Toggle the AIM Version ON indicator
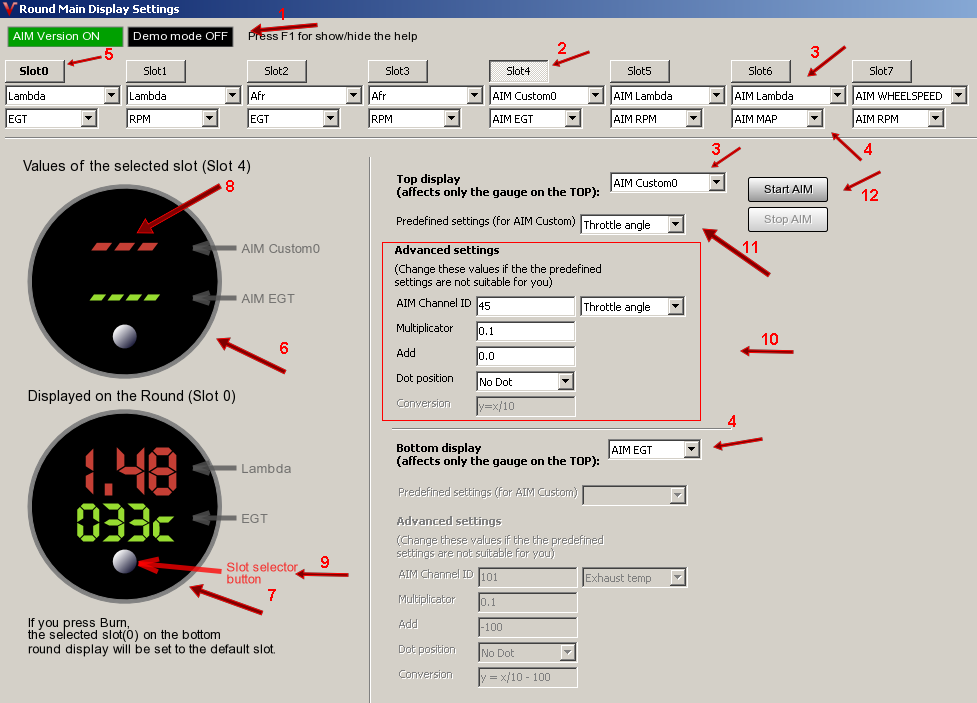The height and width of the screenshot is (703, 977). click(65, 36)
